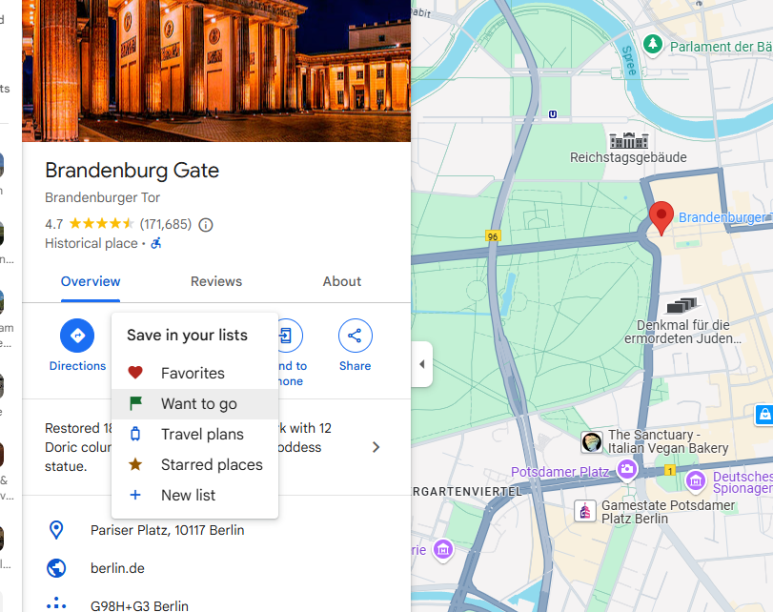Click the wheelchair accessibility icon
Viewport: 773px width, 612px height.
[x=156, y=243]
